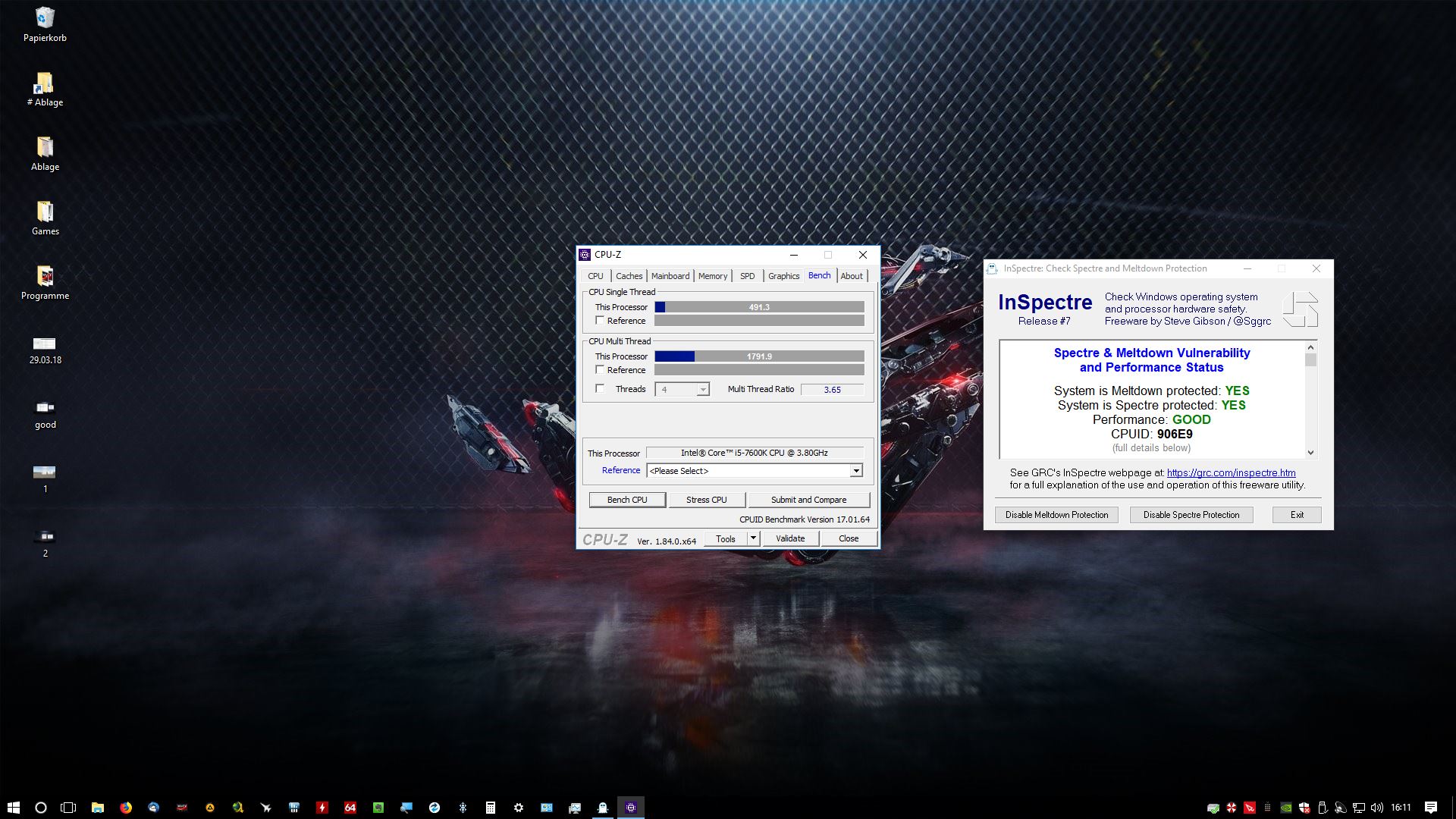This screenshot has height=819, width=1456.
Task: Open the Threads count dropdown
Action: [703, 390]
